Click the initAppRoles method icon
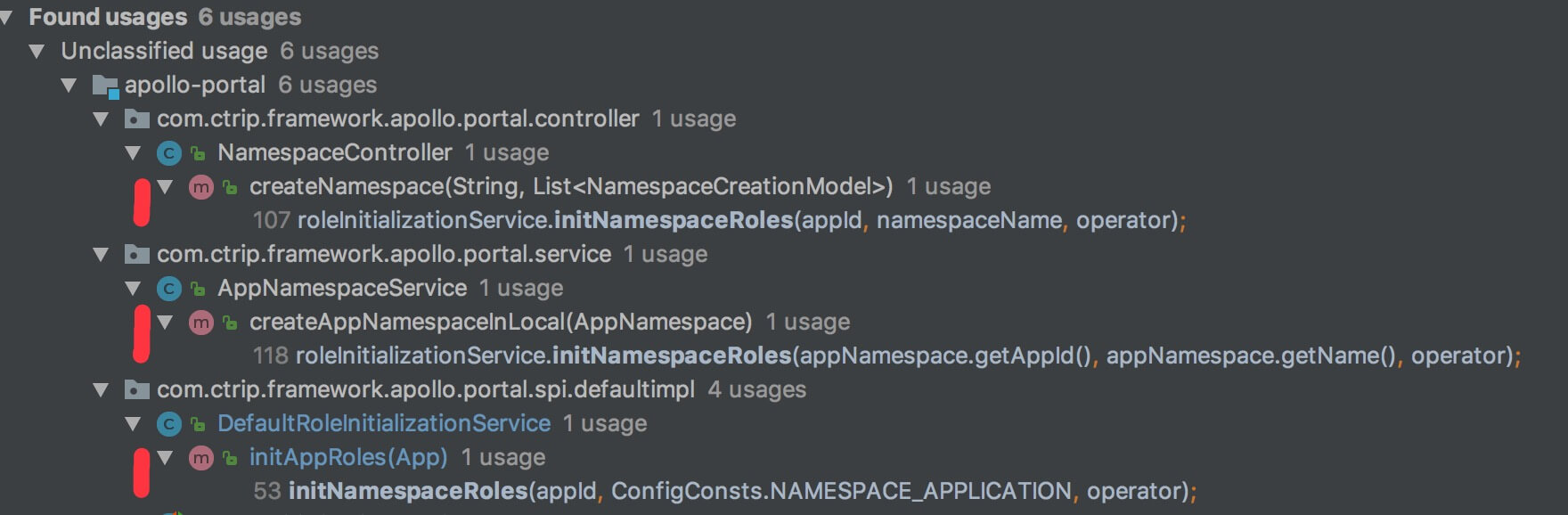Viewport: 1568px width, 515px height. tap(201, 458)
